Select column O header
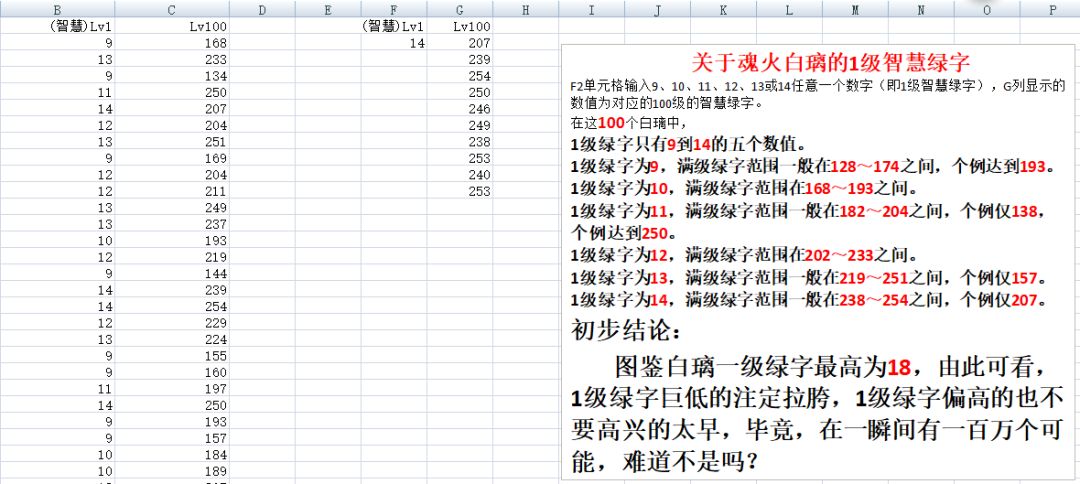This screenshot has width=1080, height=484. pos(986,9)
